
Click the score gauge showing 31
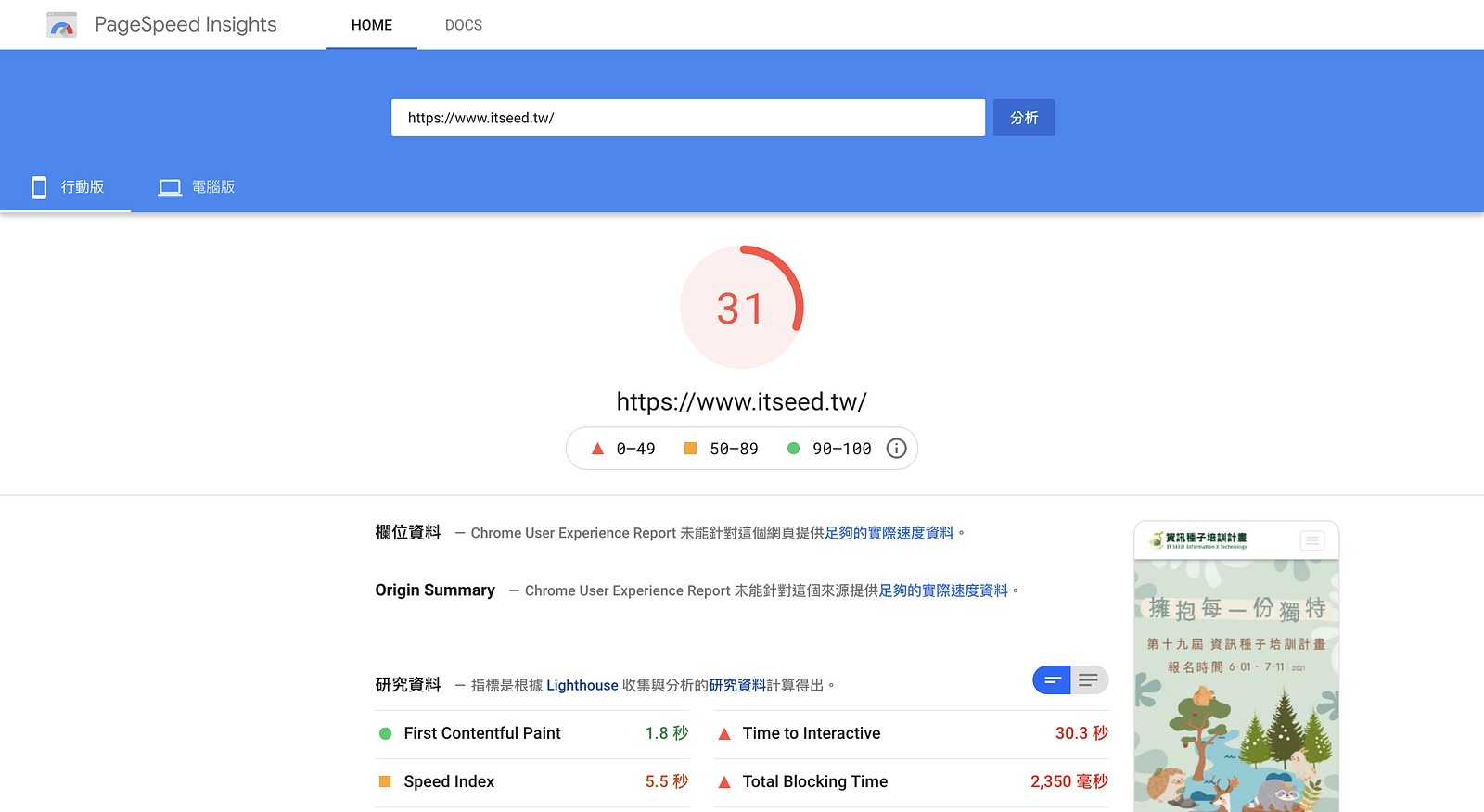pos(742,307)
